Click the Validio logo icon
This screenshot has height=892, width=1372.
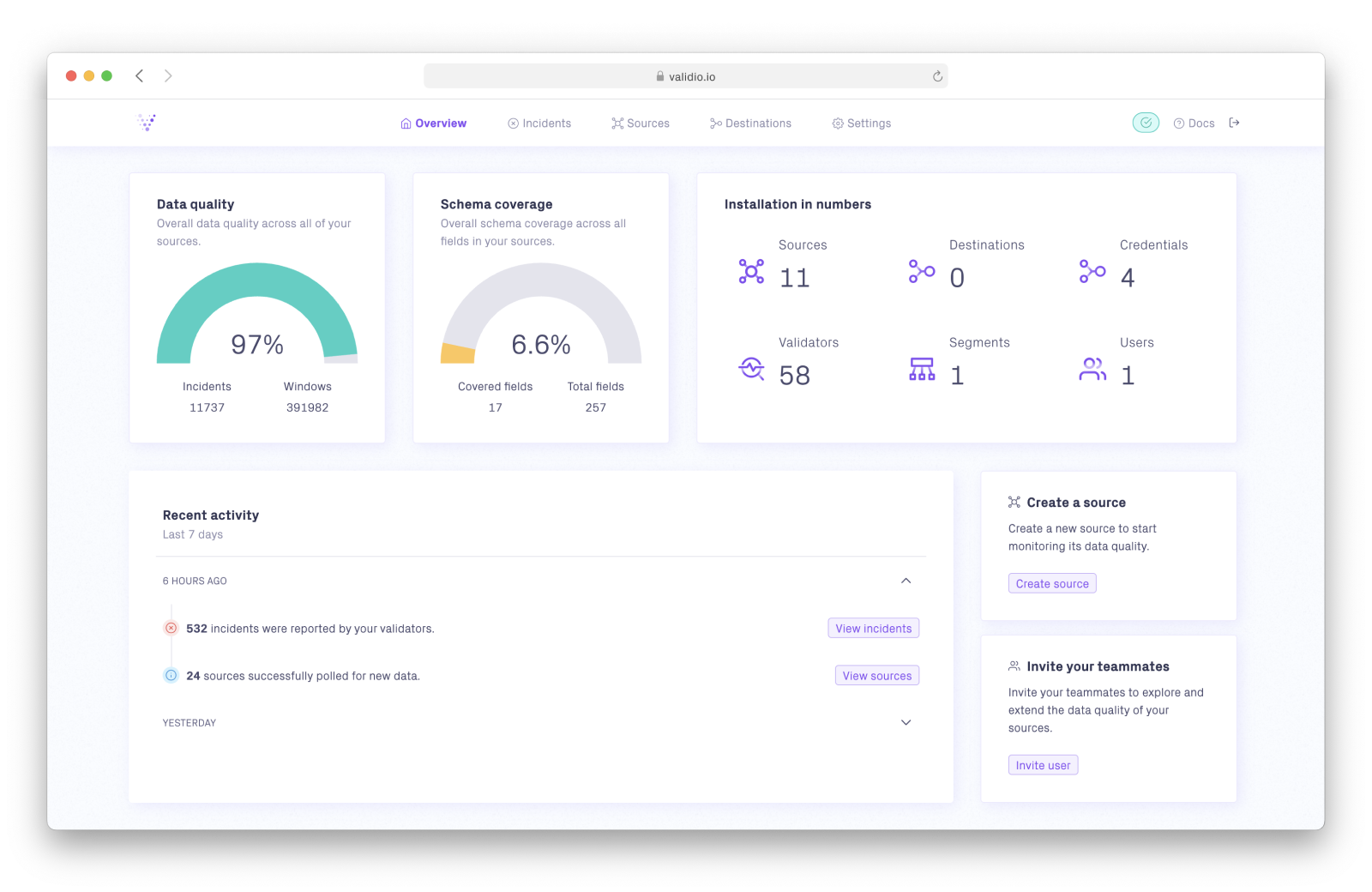coord(147,123)
